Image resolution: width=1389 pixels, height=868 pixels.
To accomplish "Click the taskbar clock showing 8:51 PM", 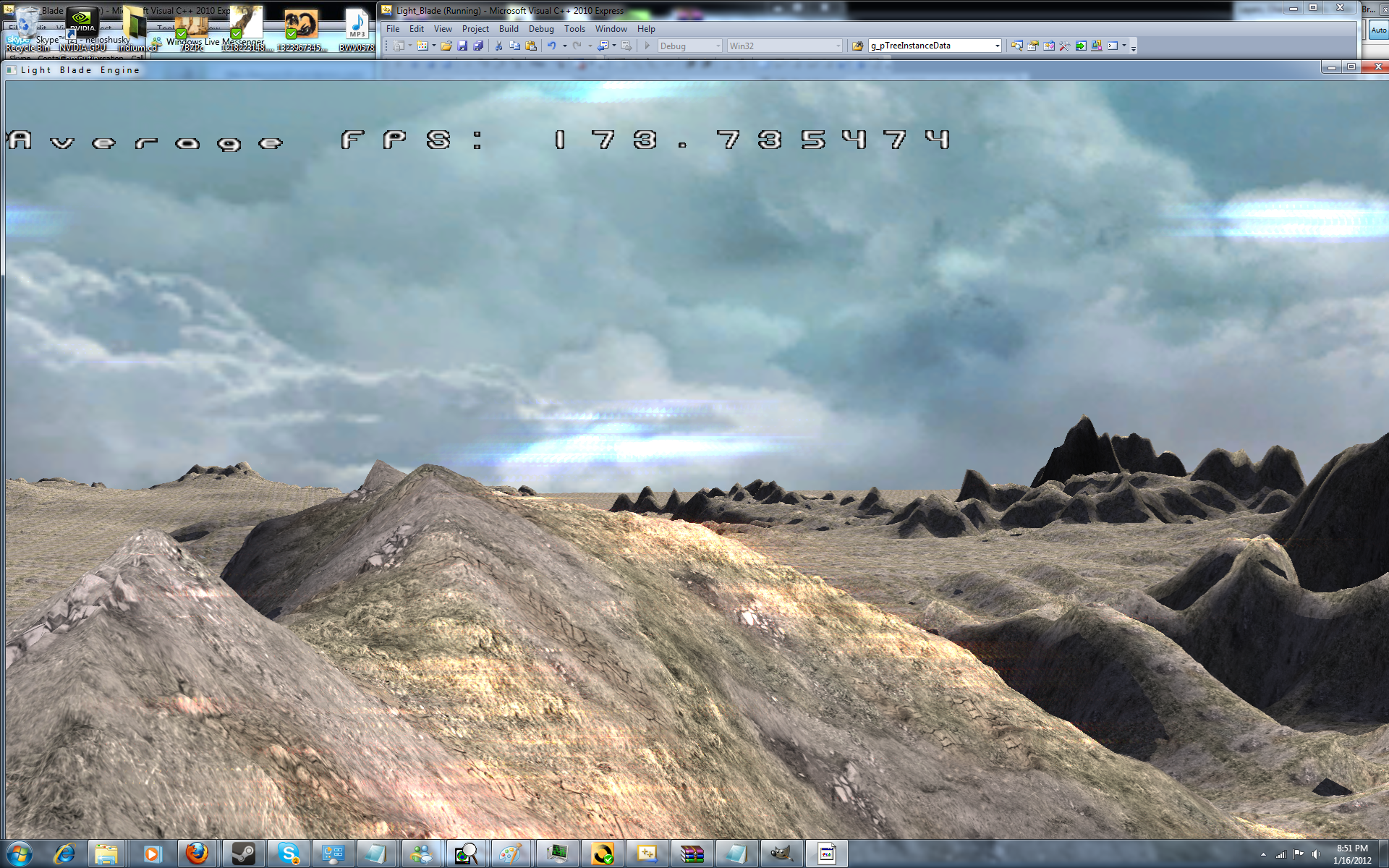I will (x=1351, y=854).
